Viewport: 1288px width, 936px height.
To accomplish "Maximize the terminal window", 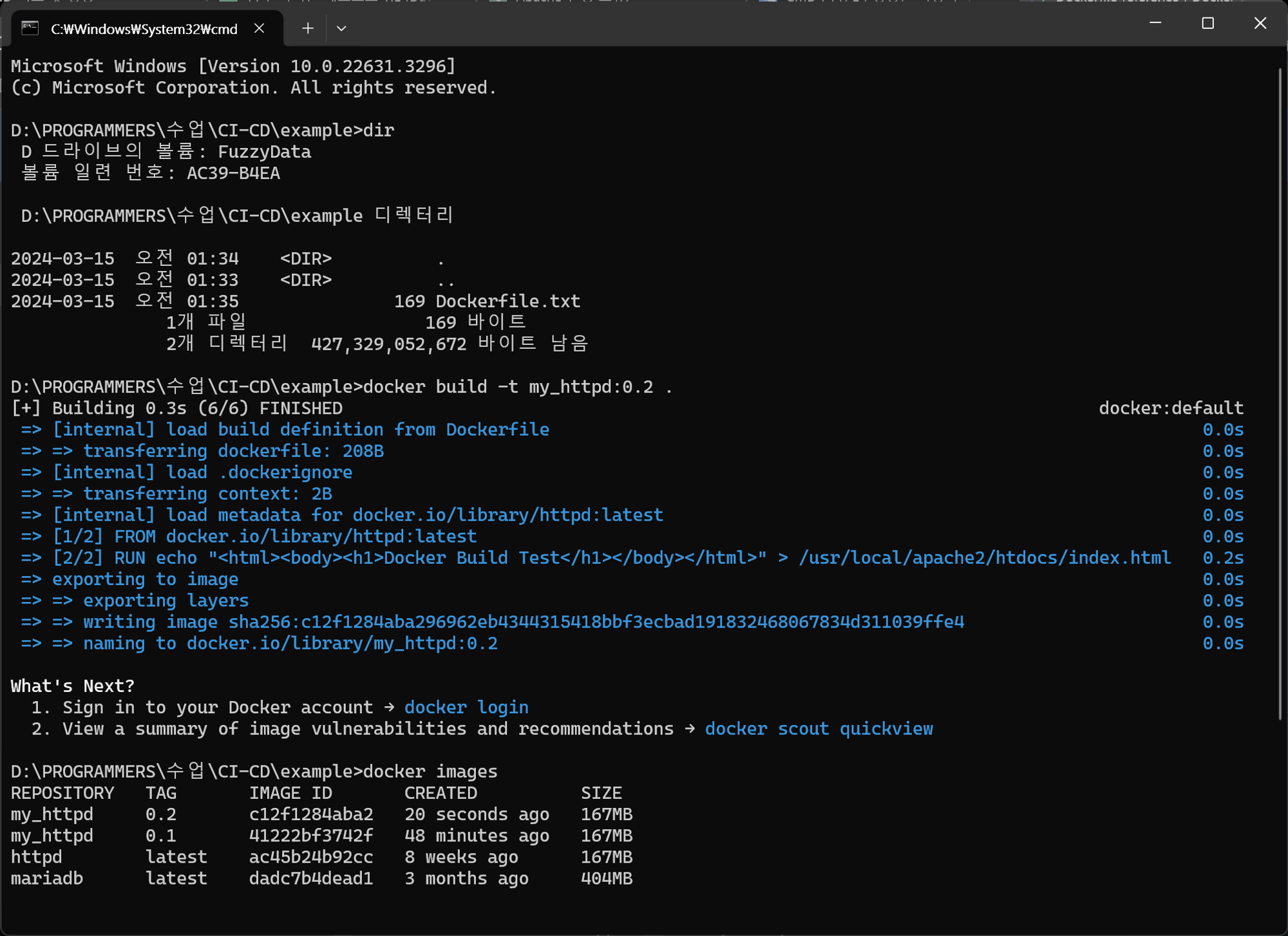I will (x=1208, y=23).
